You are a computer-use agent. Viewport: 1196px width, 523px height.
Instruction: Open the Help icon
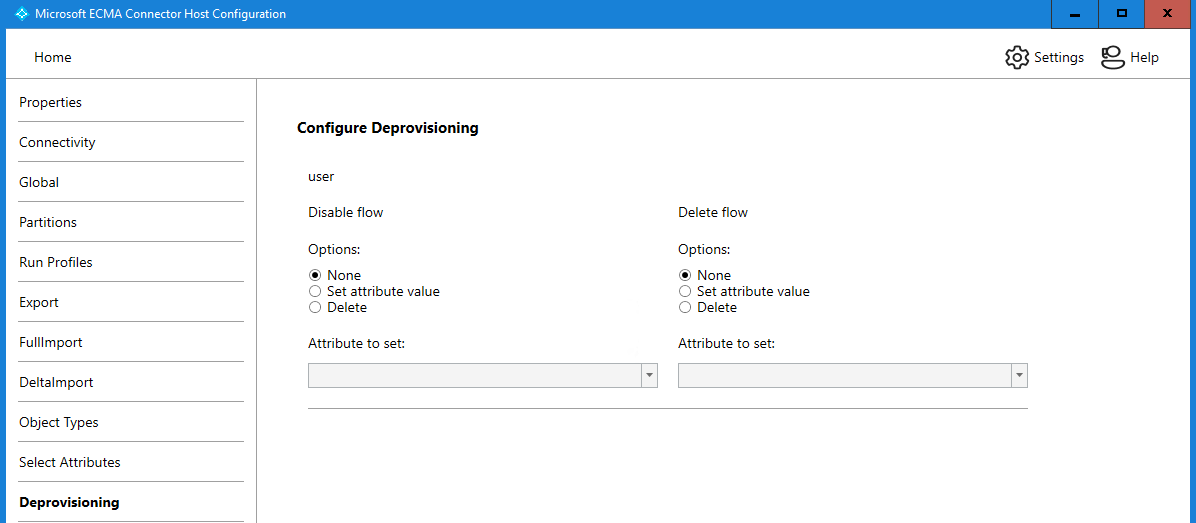point(1112,57)
